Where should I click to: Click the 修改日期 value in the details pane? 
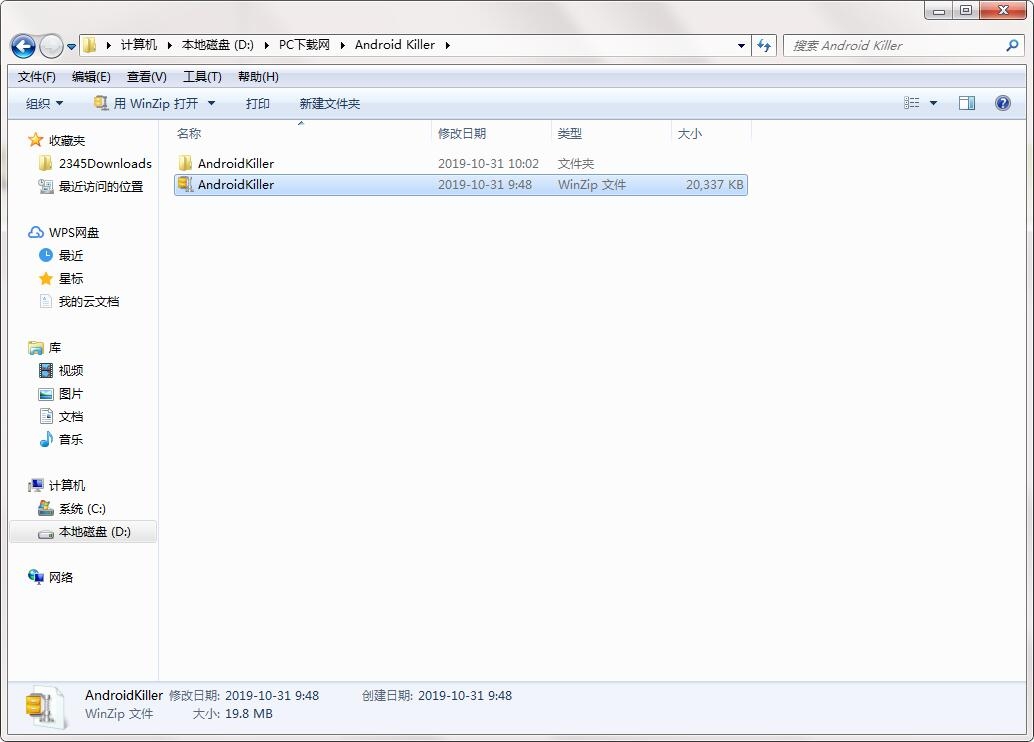(272, 696)
